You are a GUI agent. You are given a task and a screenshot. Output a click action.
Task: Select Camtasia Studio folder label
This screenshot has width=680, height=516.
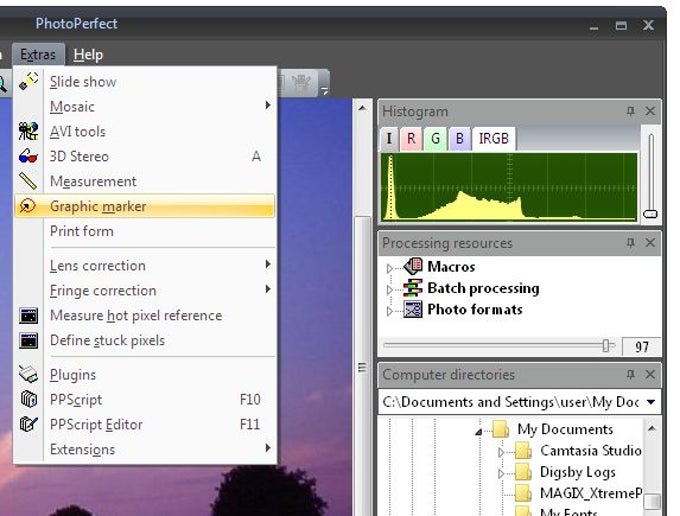point(591,451)
